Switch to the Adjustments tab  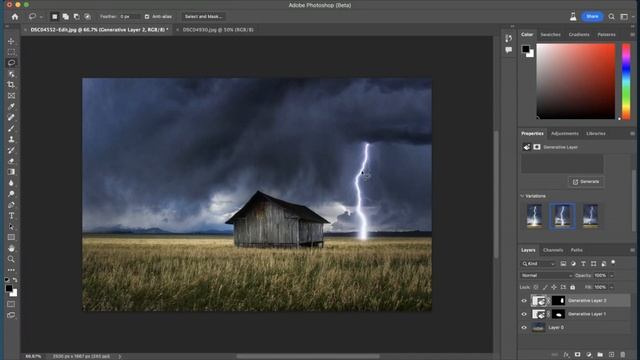pos(564,133)
